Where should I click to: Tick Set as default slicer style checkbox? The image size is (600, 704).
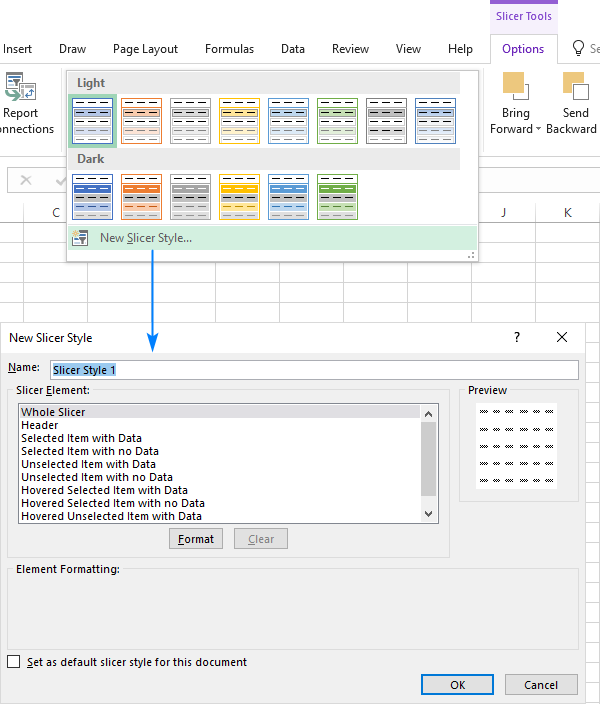tap(14, 662)
